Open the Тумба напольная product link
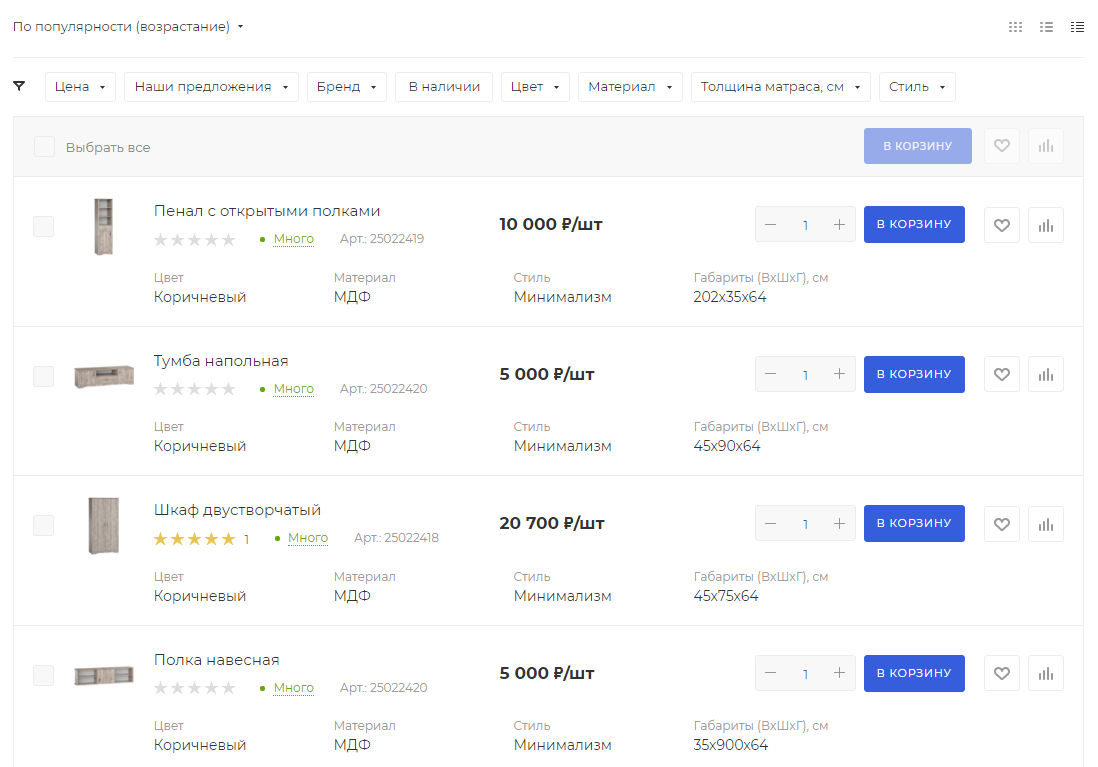This screenshot has height=767, width=1098. click(x=221, y=361)
